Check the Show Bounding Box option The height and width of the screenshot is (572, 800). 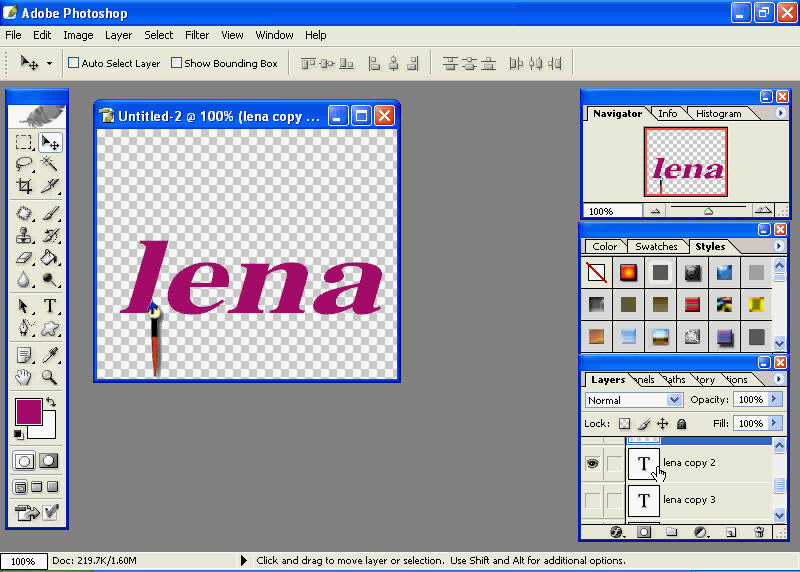point(176,63)
